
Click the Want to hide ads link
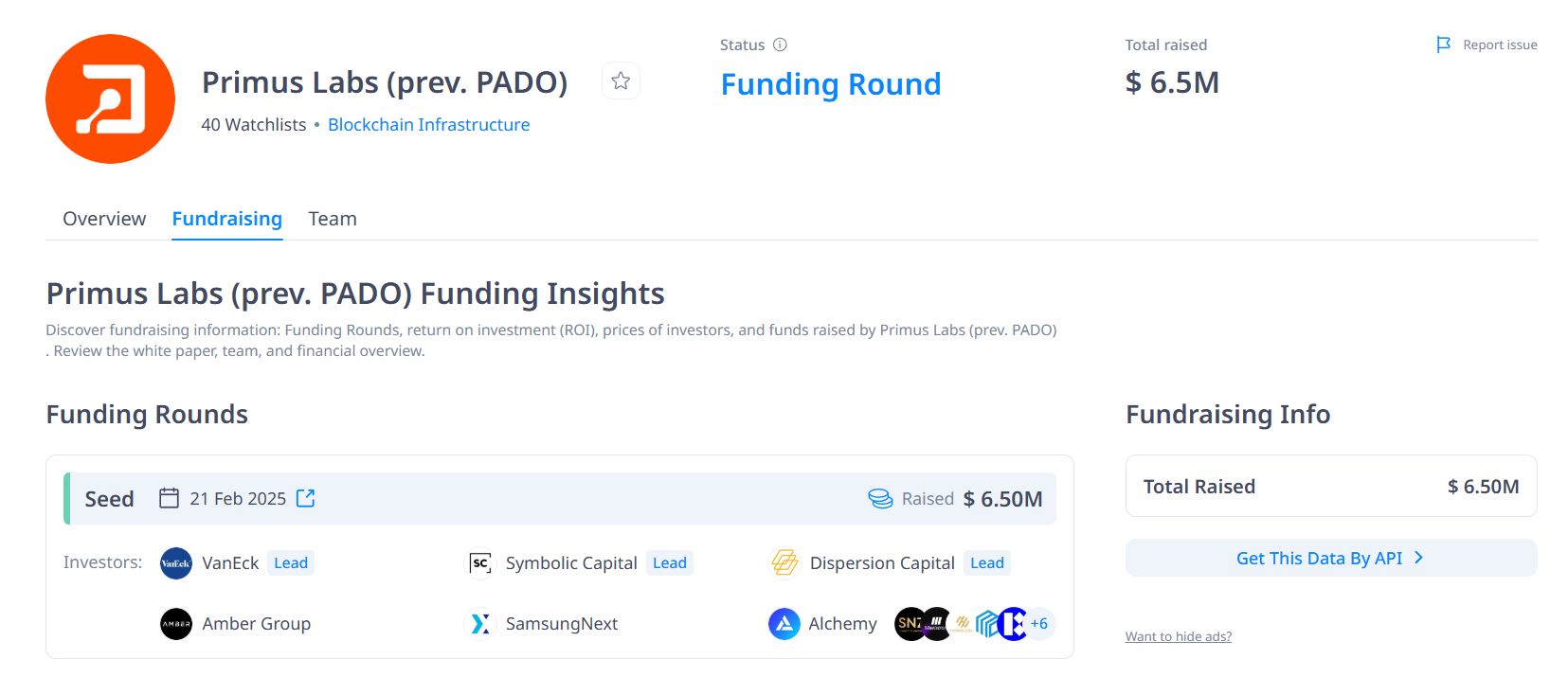coord(1179,636)
